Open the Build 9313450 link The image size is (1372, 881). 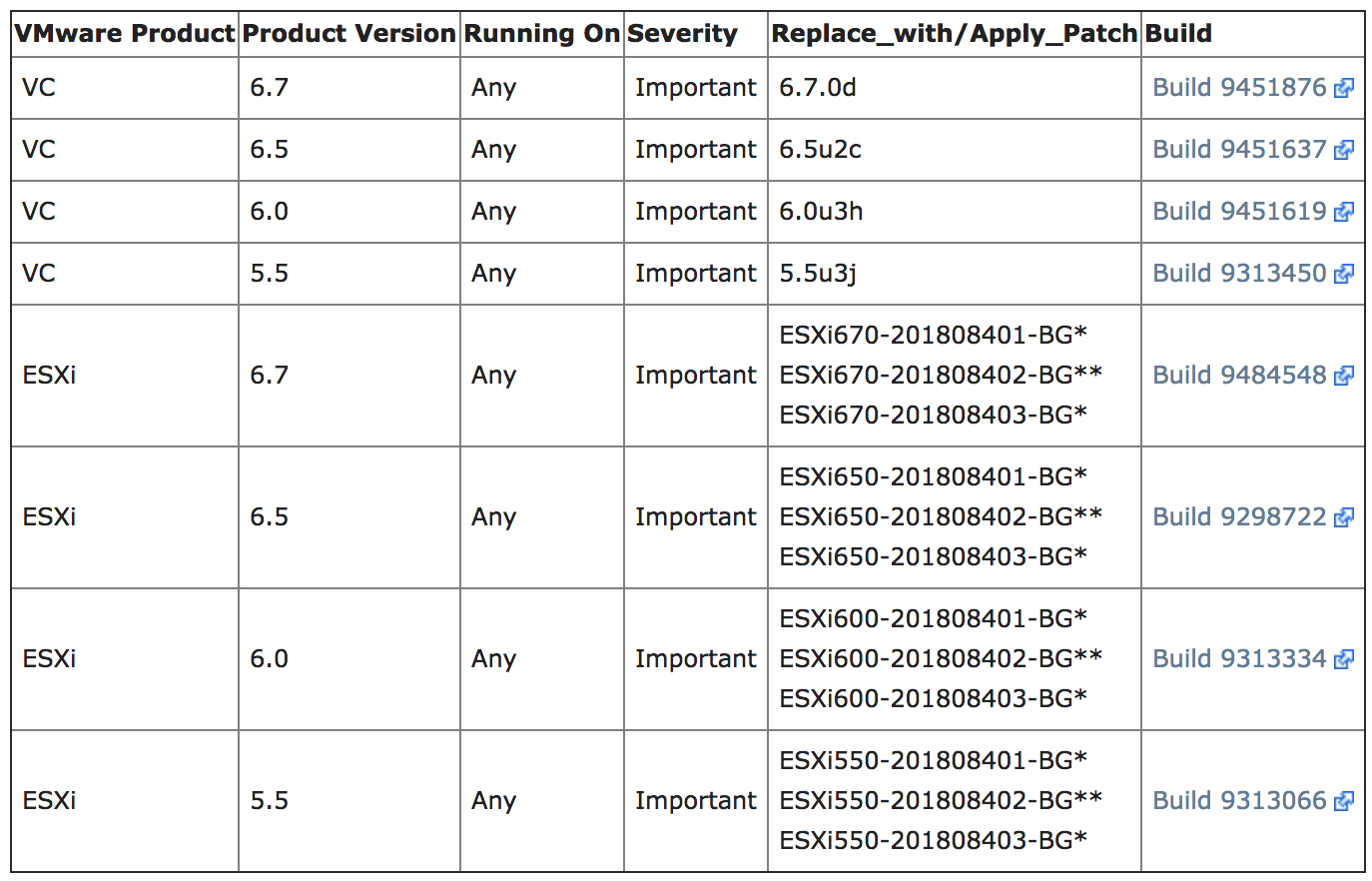click(x=1240, y=274)
